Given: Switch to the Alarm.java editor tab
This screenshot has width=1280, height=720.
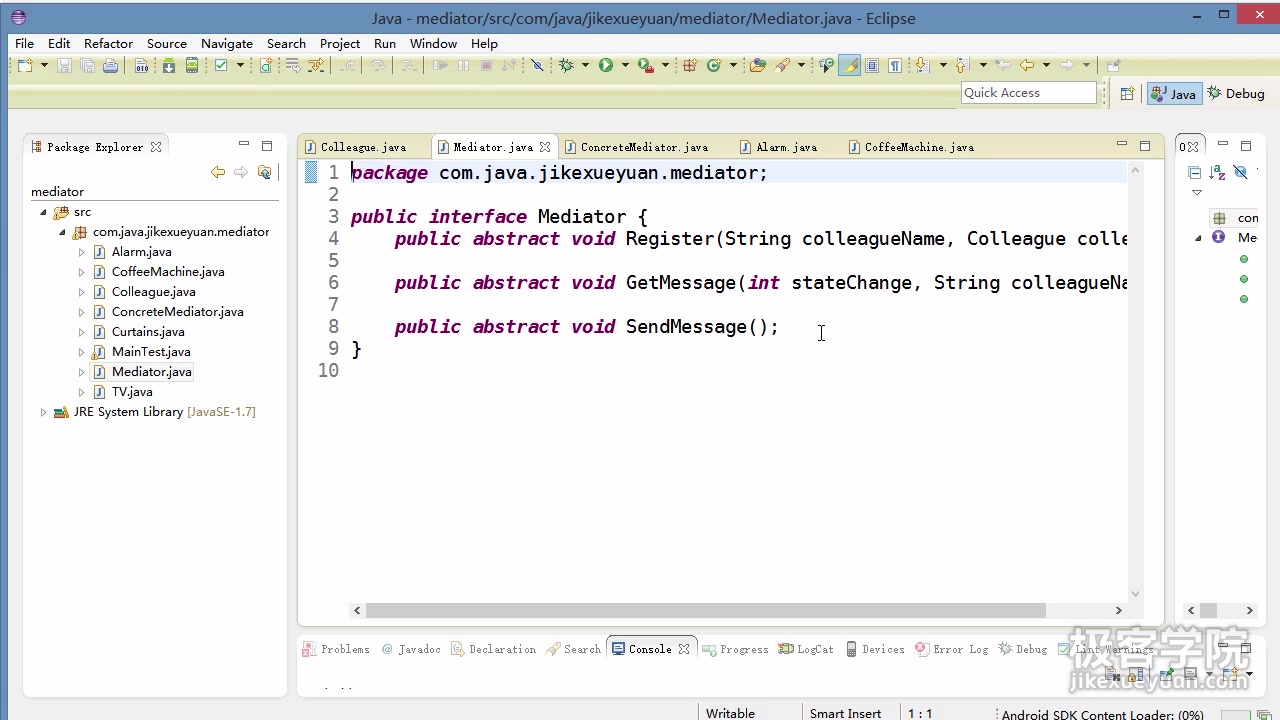Looking at the screenshot, I should pyautogui.click(x=786, y=147).
